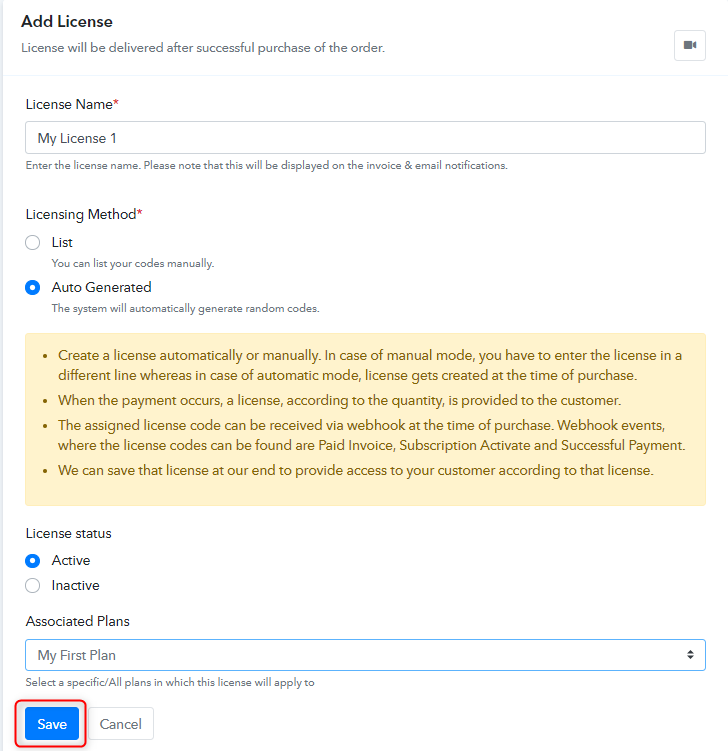This screenshot has height=751, width=728.
Task: Click the Associated Plans field label
Action: pyautogui.click(x=78, y=621)
